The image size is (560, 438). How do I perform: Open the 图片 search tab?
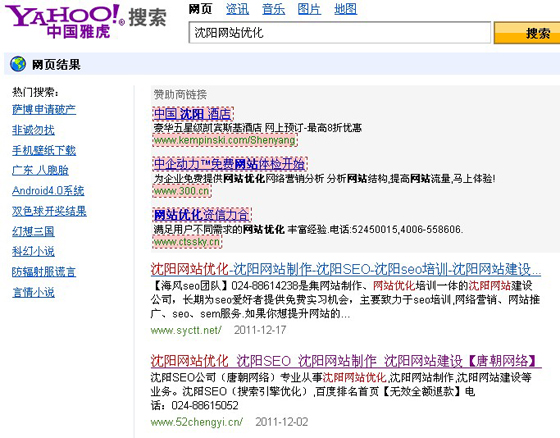309,9
